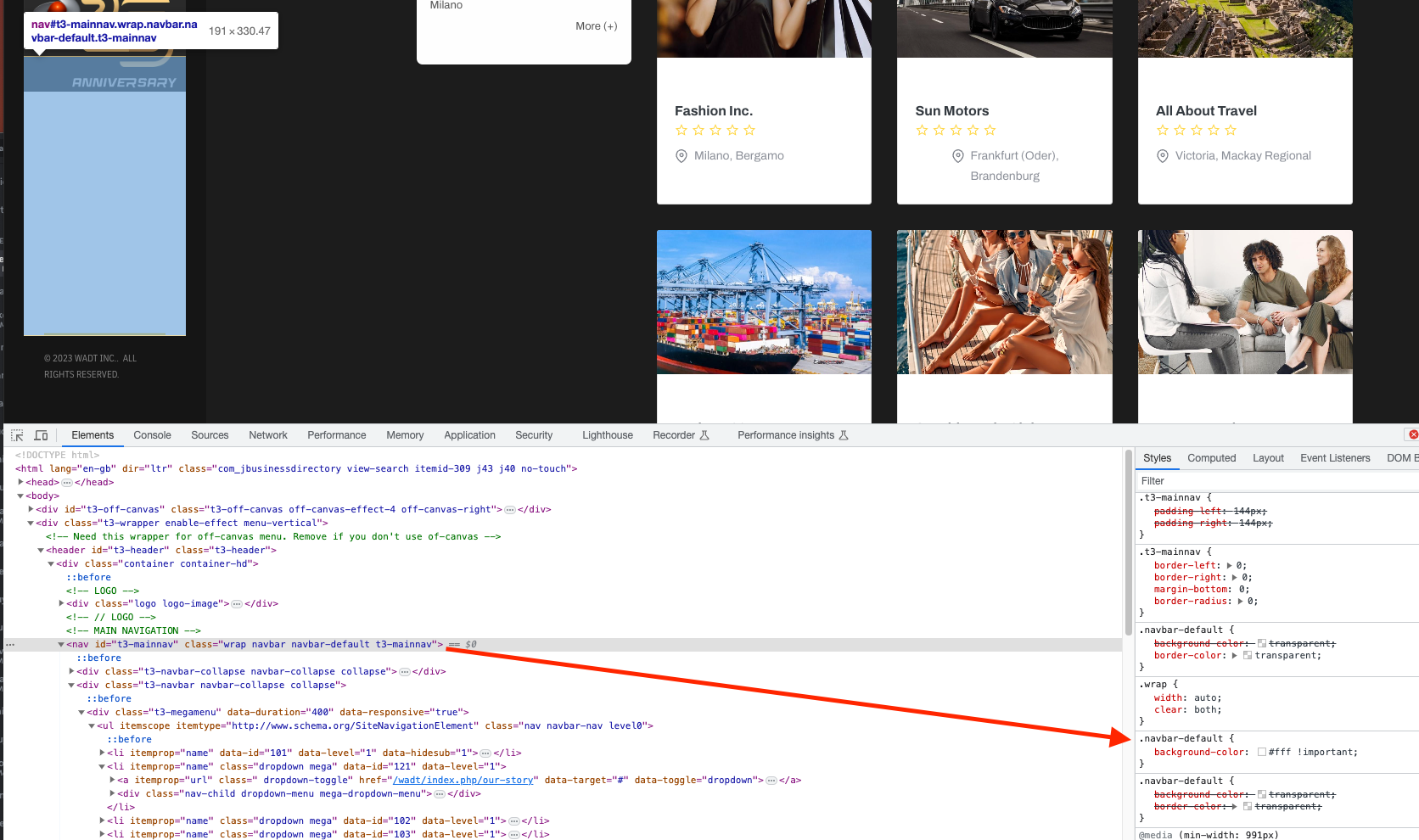
Task: Click the first star under Fashion Inc.
Action: point(681,130)
